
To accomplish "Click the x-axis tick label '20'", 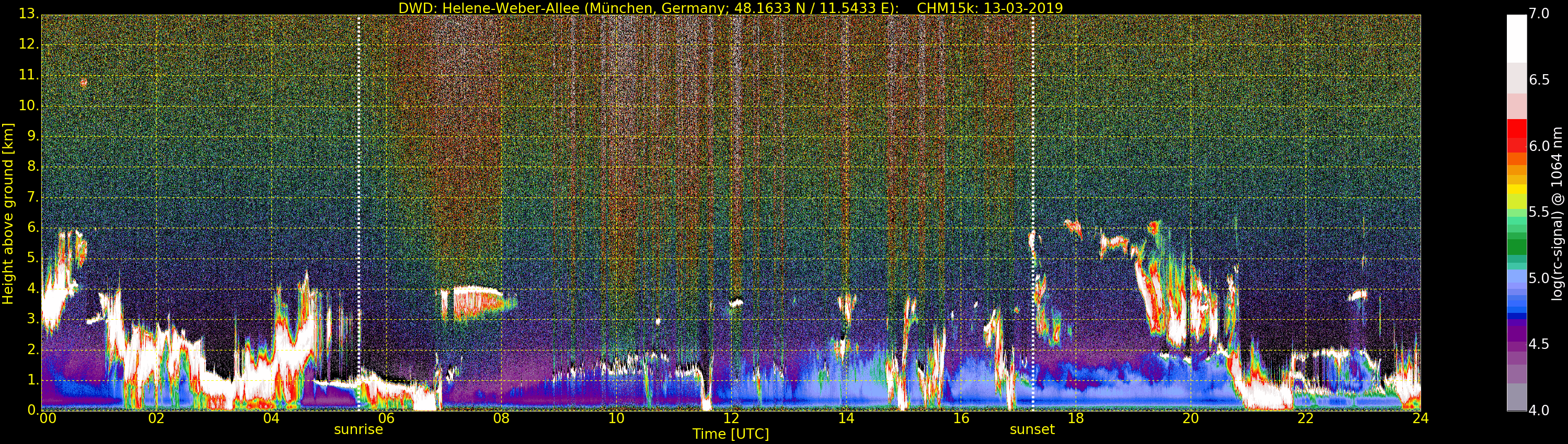I will tap(1191, 418).
